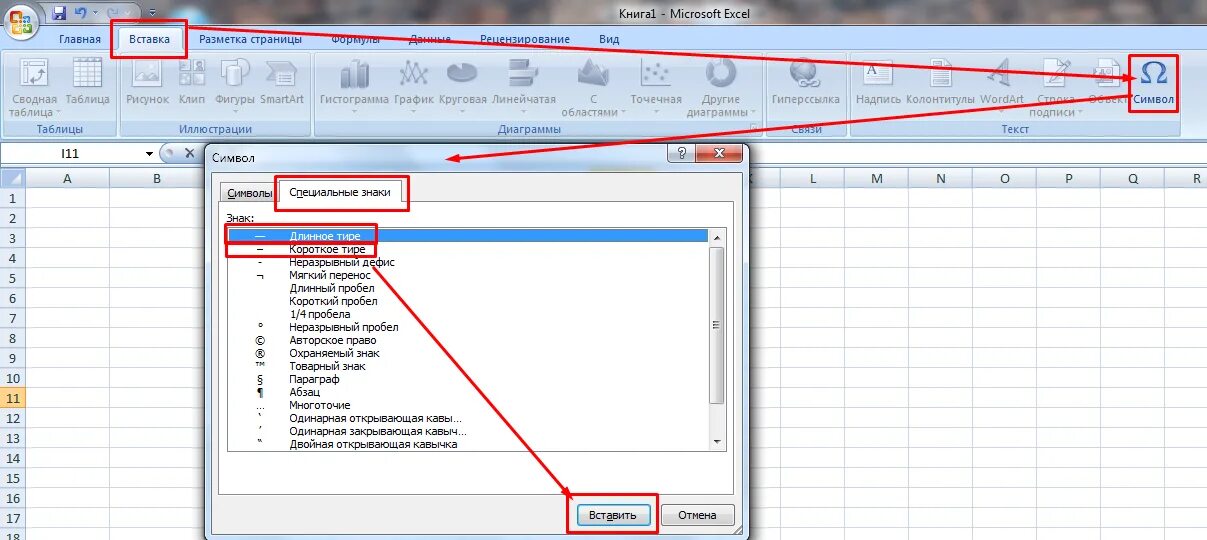Screen dimensions: 1207x540
Task: Select 'Неразрывный пробел' in the list
Action: click(468, 327)
